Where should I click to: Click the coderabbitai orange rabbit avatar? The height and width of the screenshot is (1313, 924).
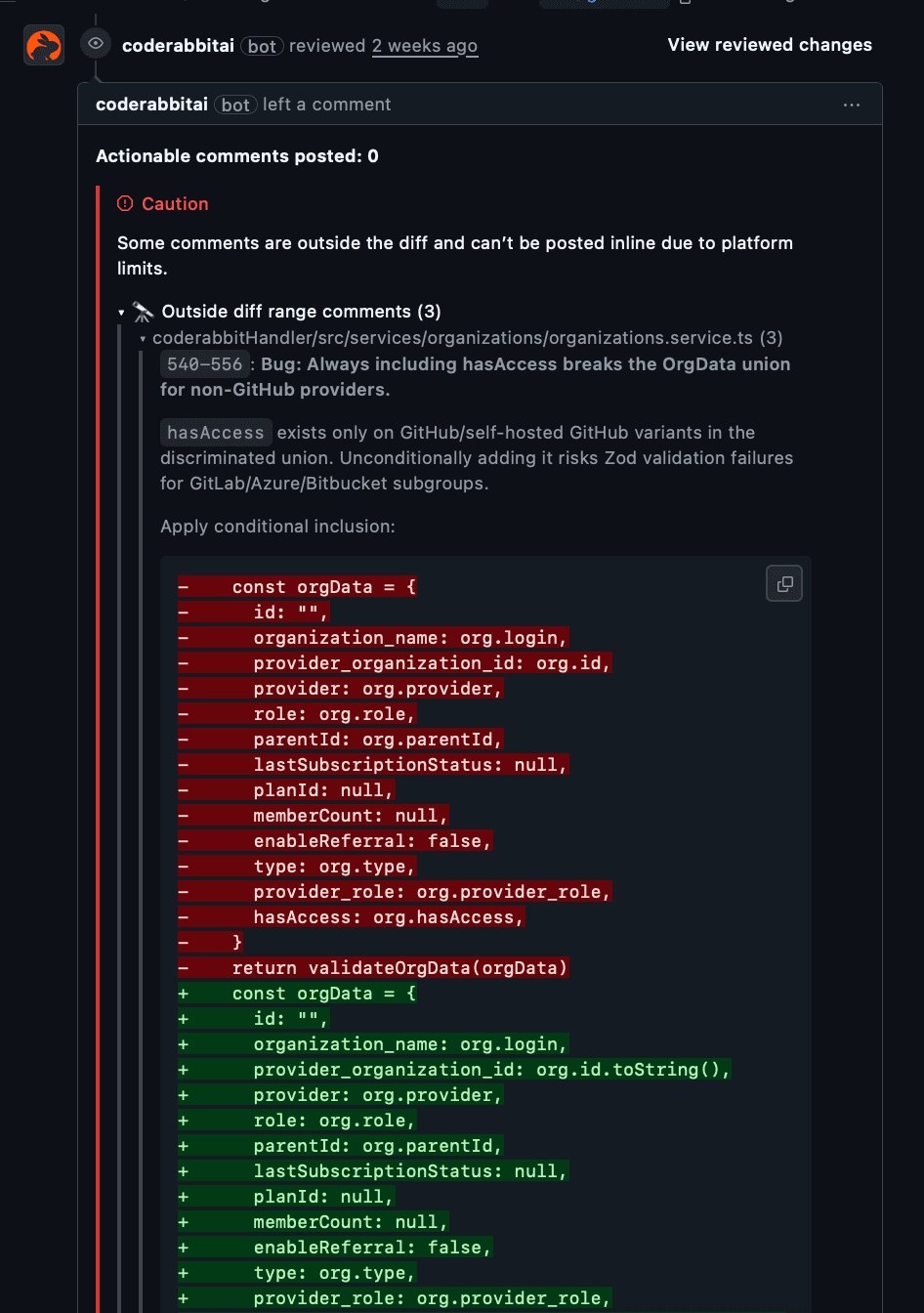[x=44, y=46]
